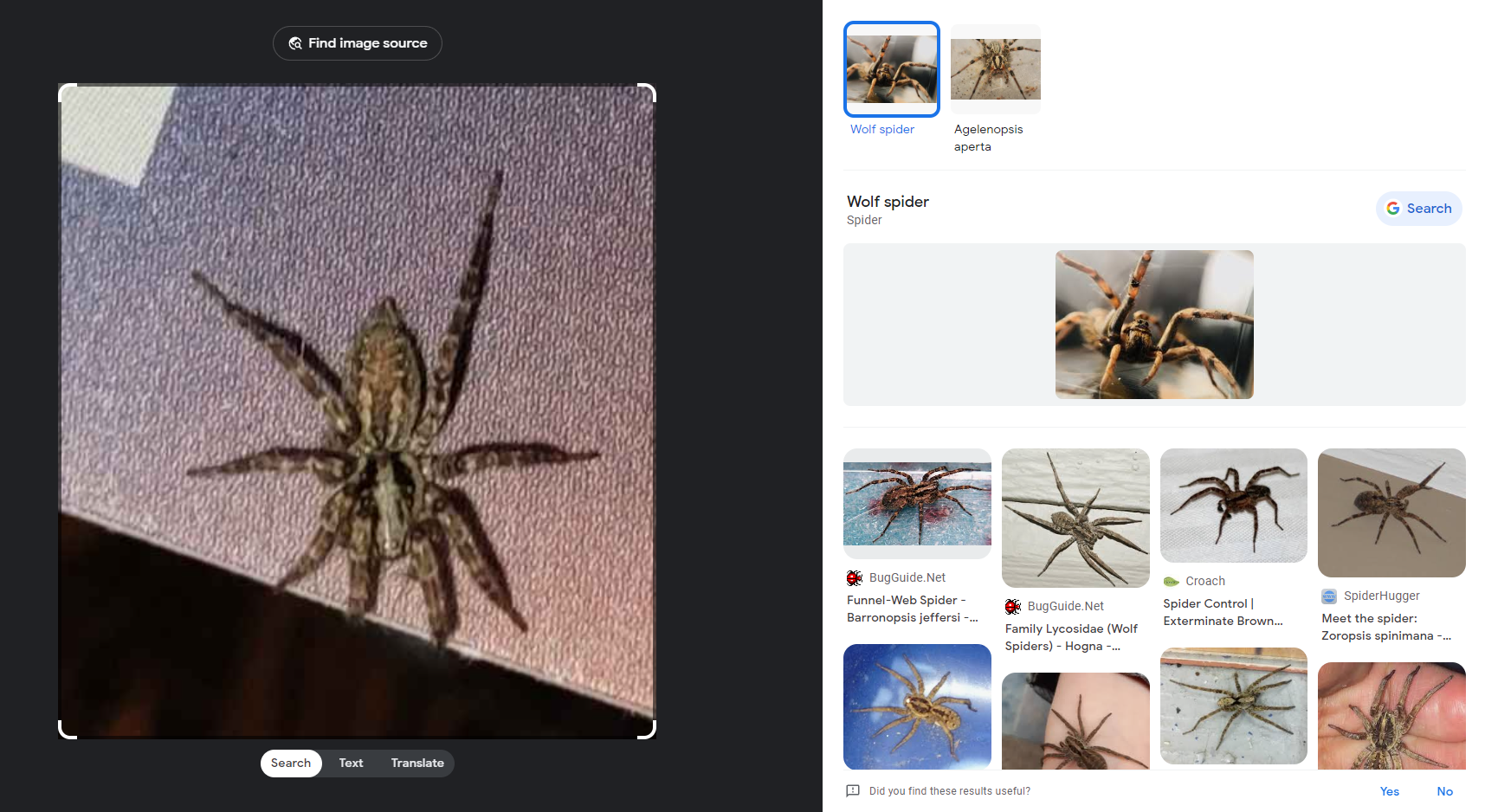This screenshot has width=1485, height=812.
Task: Click the Wolf spider heading text
Action: coord(888,202)
